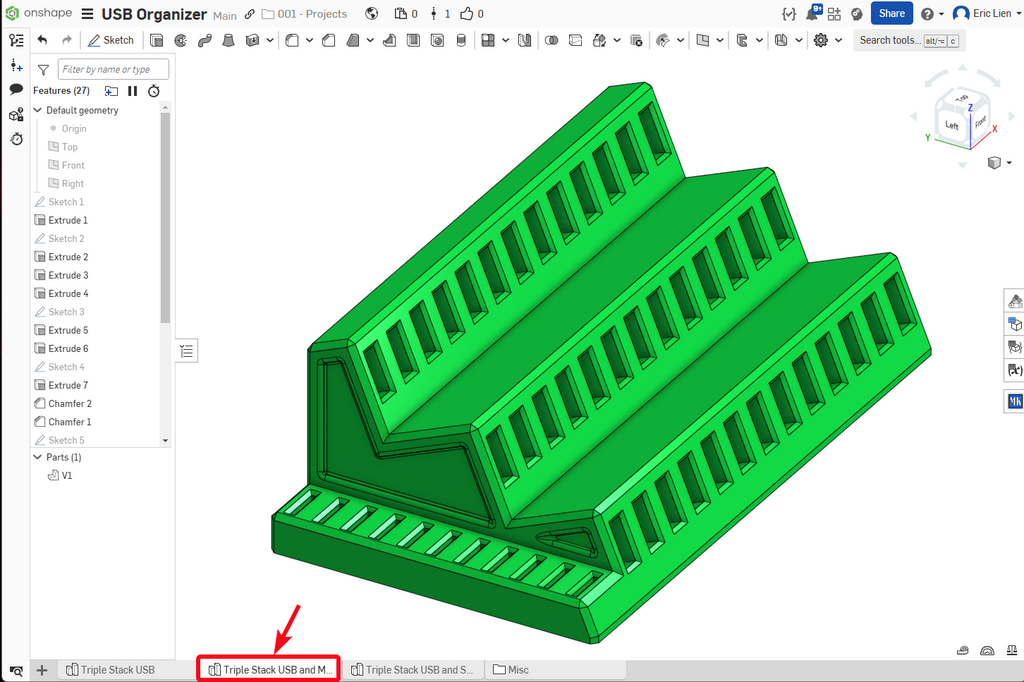Select the Extrude tool in toolbar
1024x682 pixels.
click(x=157, y=41)
